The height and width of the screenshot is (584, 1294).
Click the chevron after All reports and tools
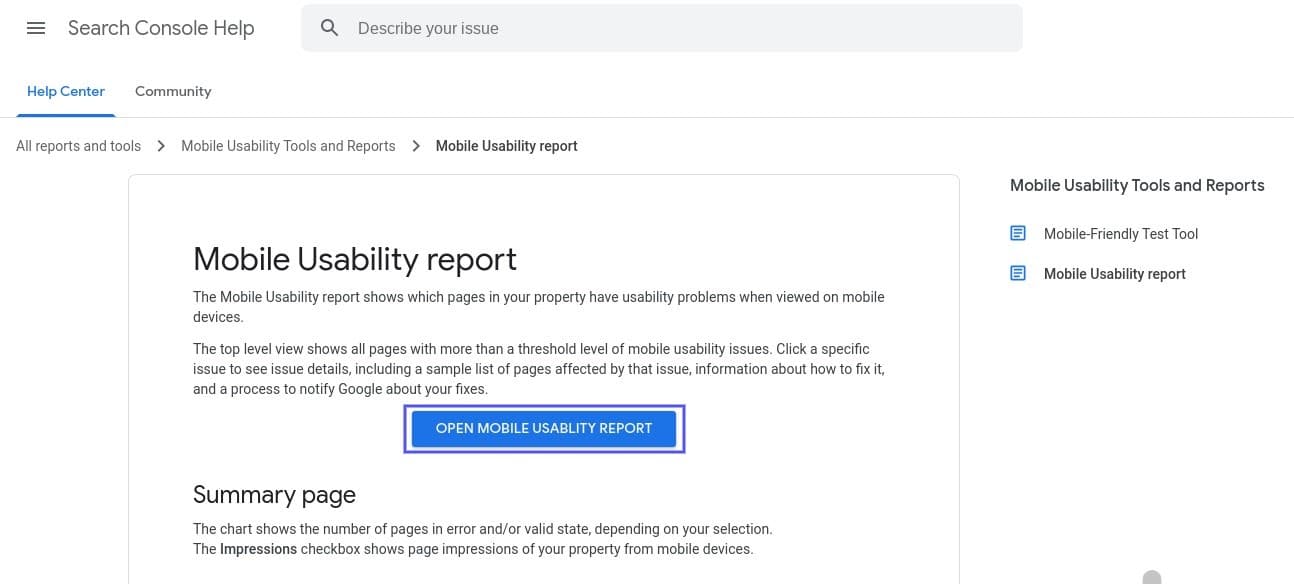(161, 145)
